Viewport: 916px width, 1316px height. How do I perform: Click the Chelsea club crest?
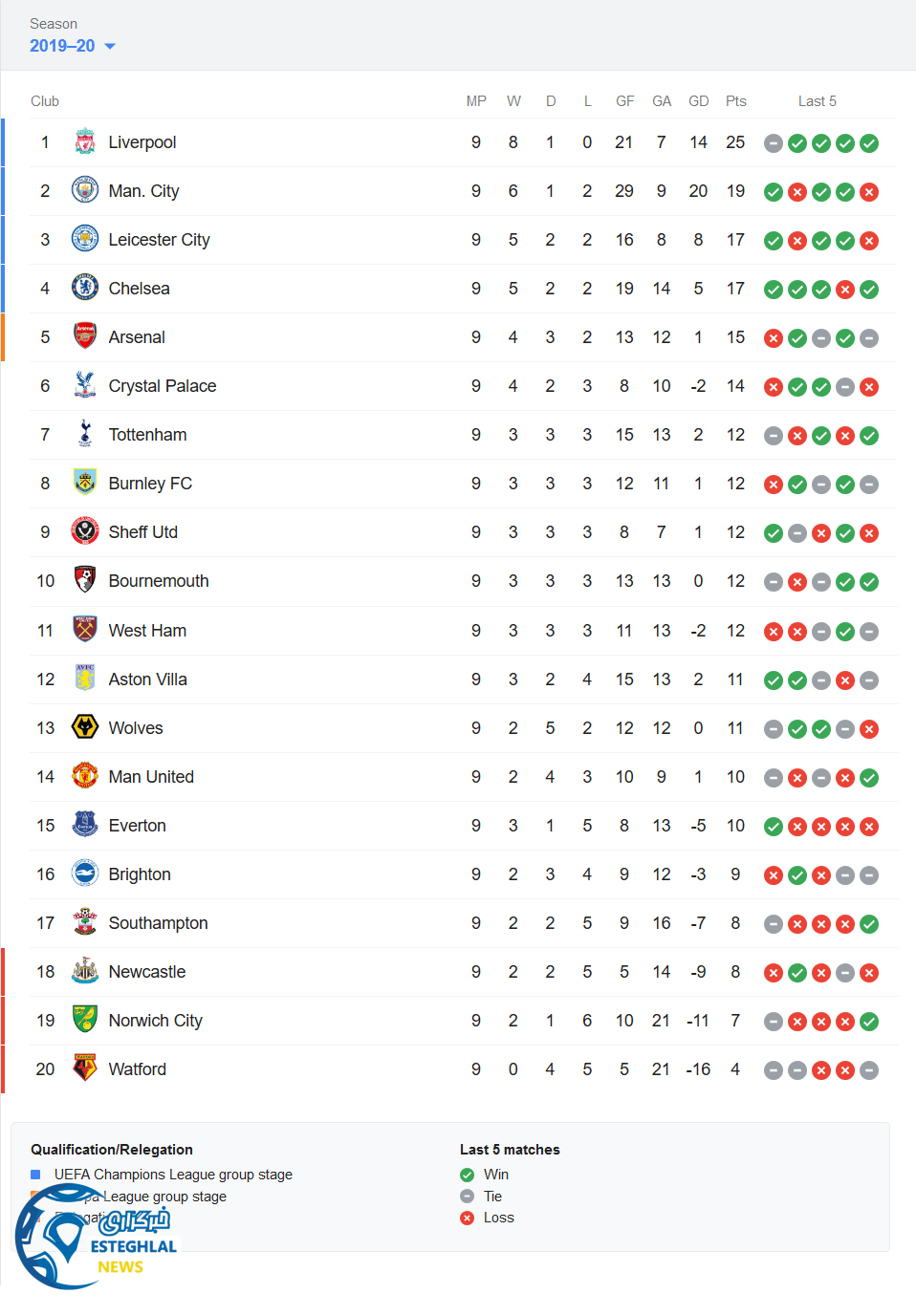[85, 289]
